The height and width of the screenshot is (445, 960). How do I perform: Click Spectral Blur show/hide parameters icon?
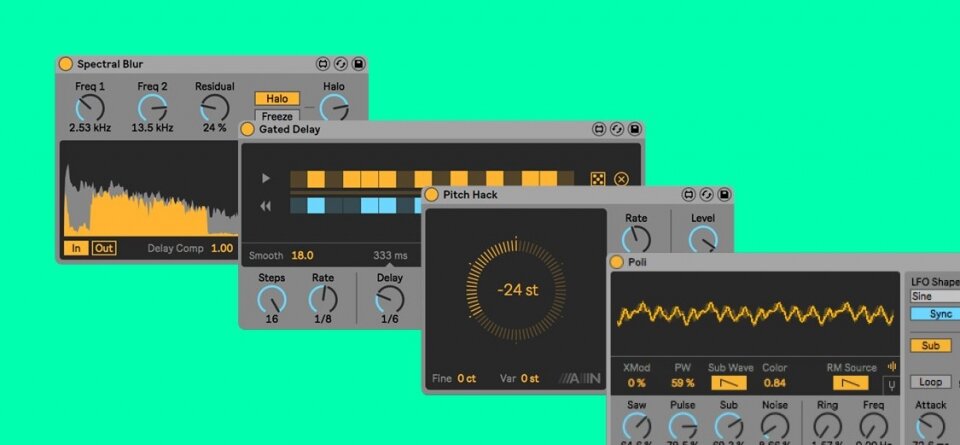[x=323, y=64]
